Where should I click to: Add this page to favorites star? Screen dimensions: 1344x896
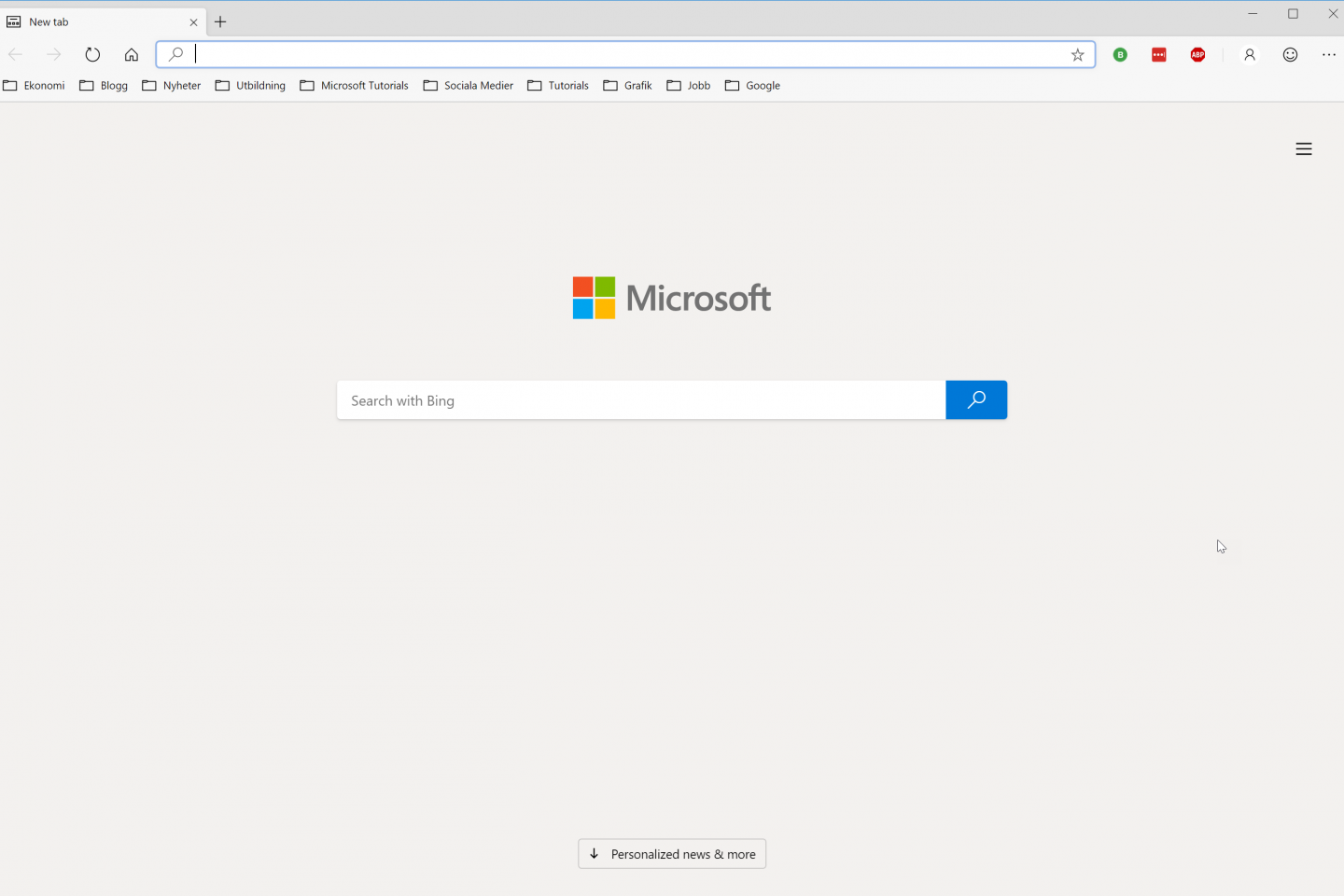1077,55
